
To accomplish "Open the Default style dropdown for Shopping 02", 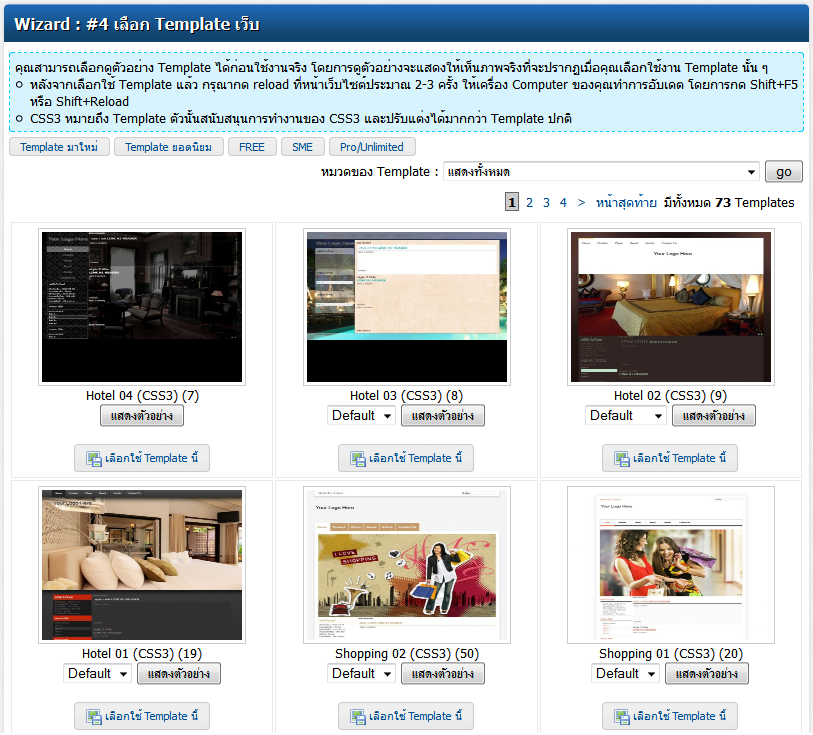I will [x=362, y=674].
